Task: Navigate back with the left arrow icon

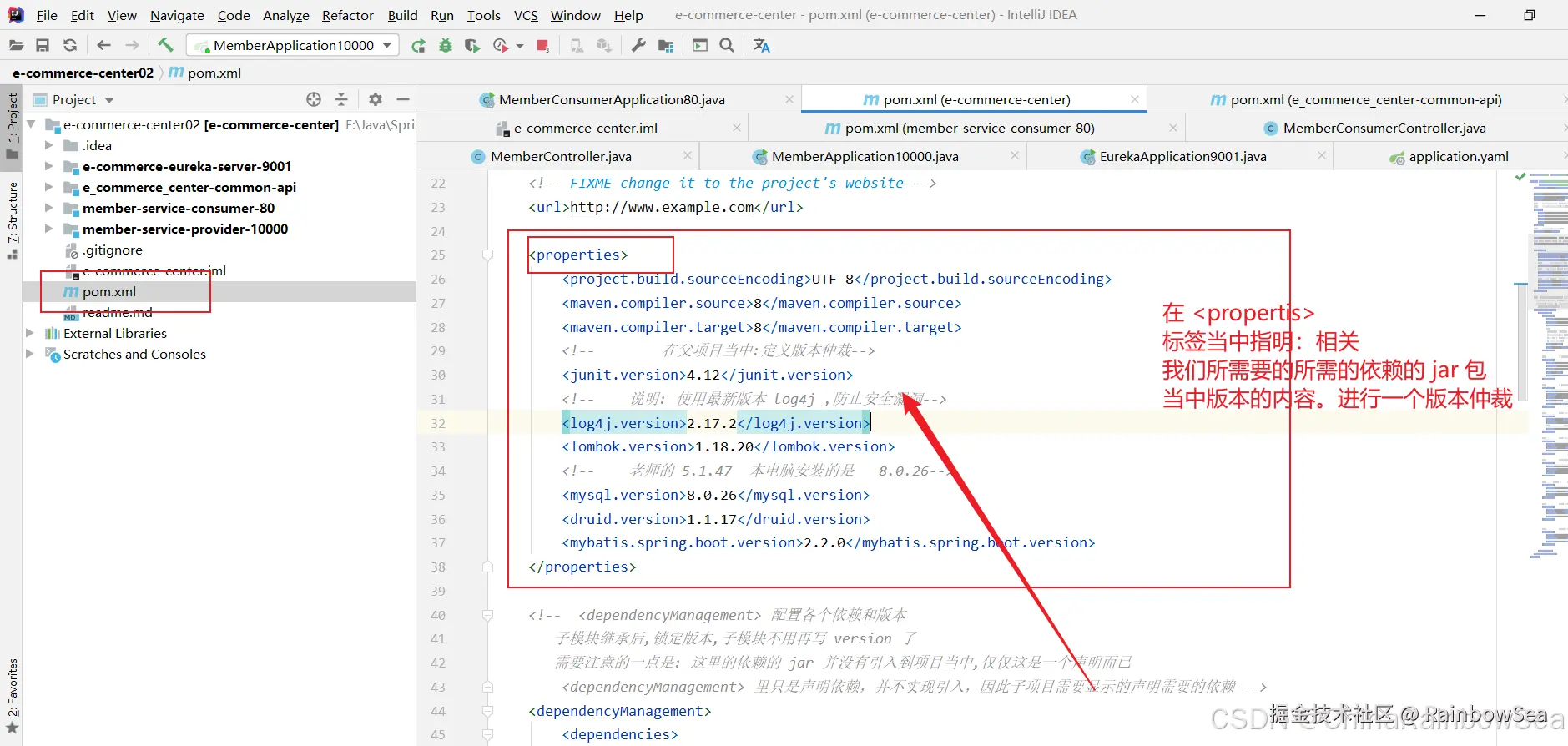Action: pos(103,45)
